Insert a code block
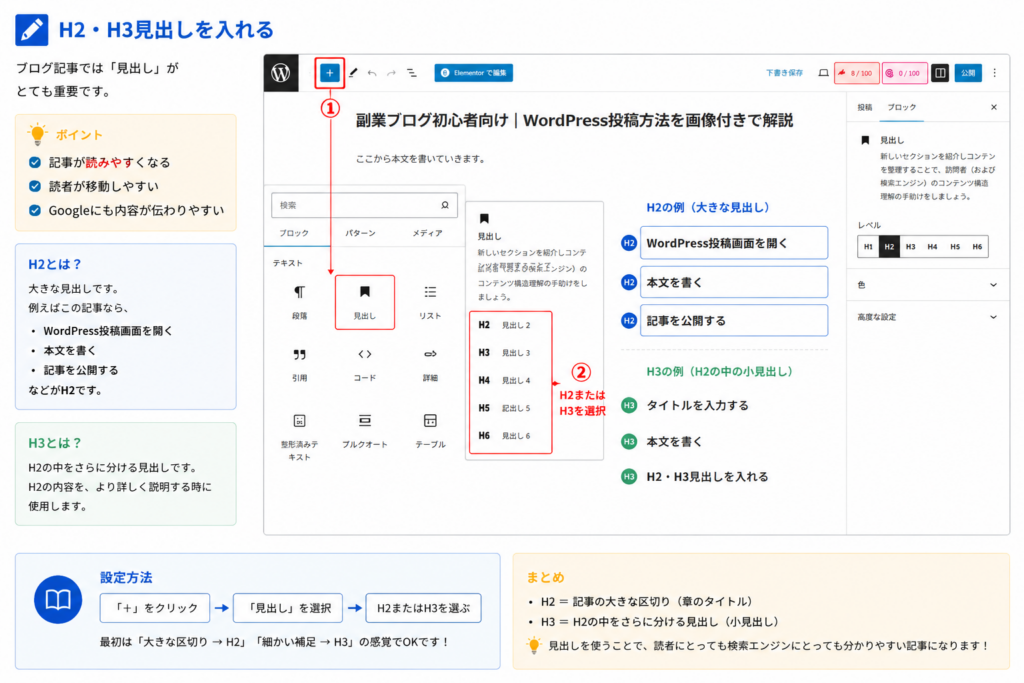This screenshot has height=683, width=1024. (x=364, y=364)
